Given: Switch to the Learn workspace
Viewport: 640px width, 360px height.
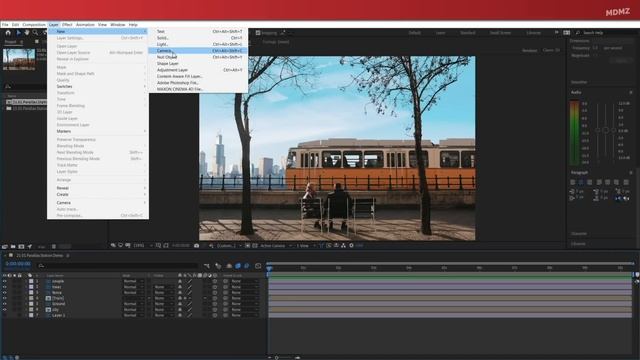Looking at the screenshot, I should [x=440, y=33].
